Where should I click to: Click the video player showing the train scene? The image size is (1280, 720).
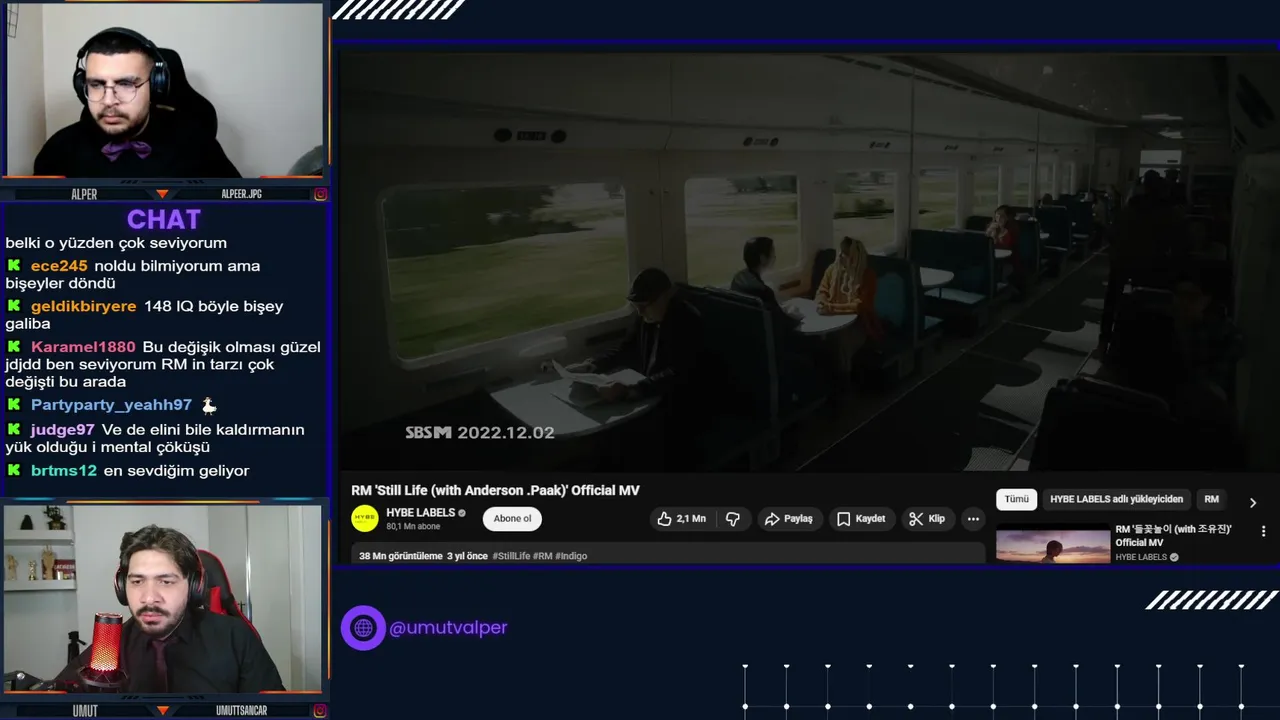pos(807,260)
